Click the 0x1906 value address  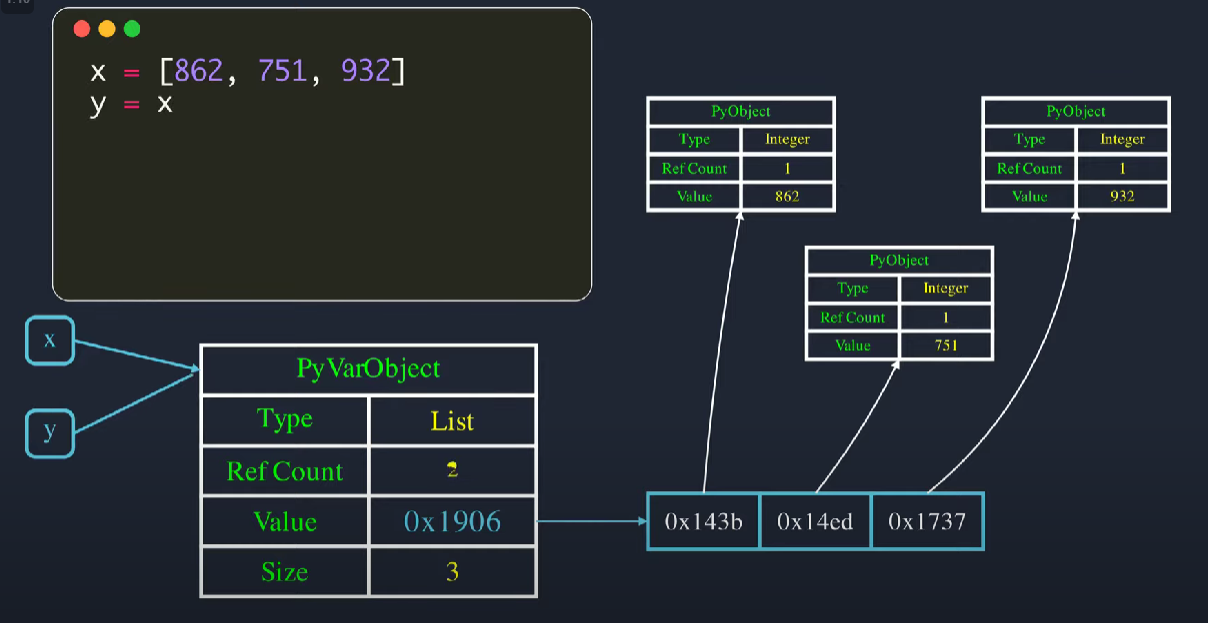[x=452, y=521]
